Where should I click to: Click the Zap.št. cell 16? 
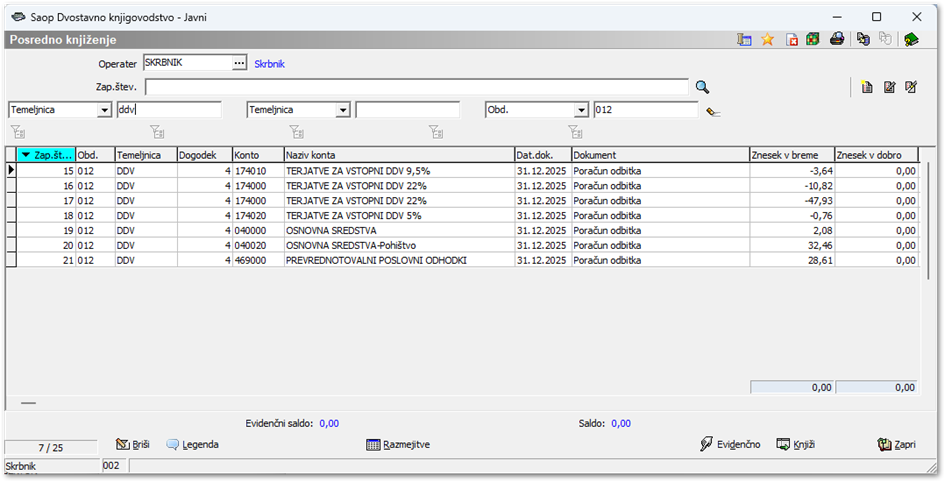[x=46, y=186]
